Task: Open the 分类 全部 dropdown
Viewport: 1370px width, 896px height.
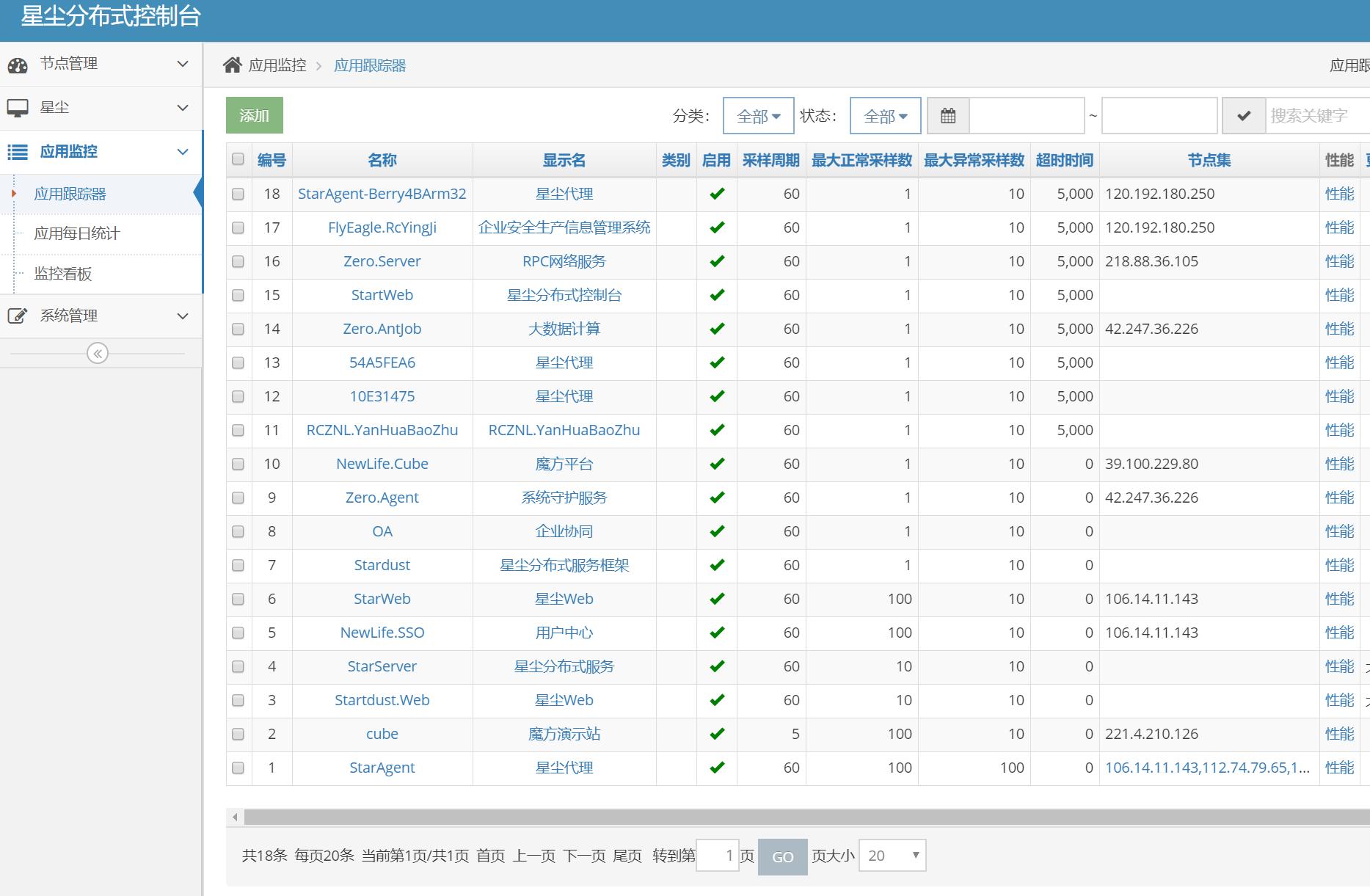Action: click(x=758, y=116)
